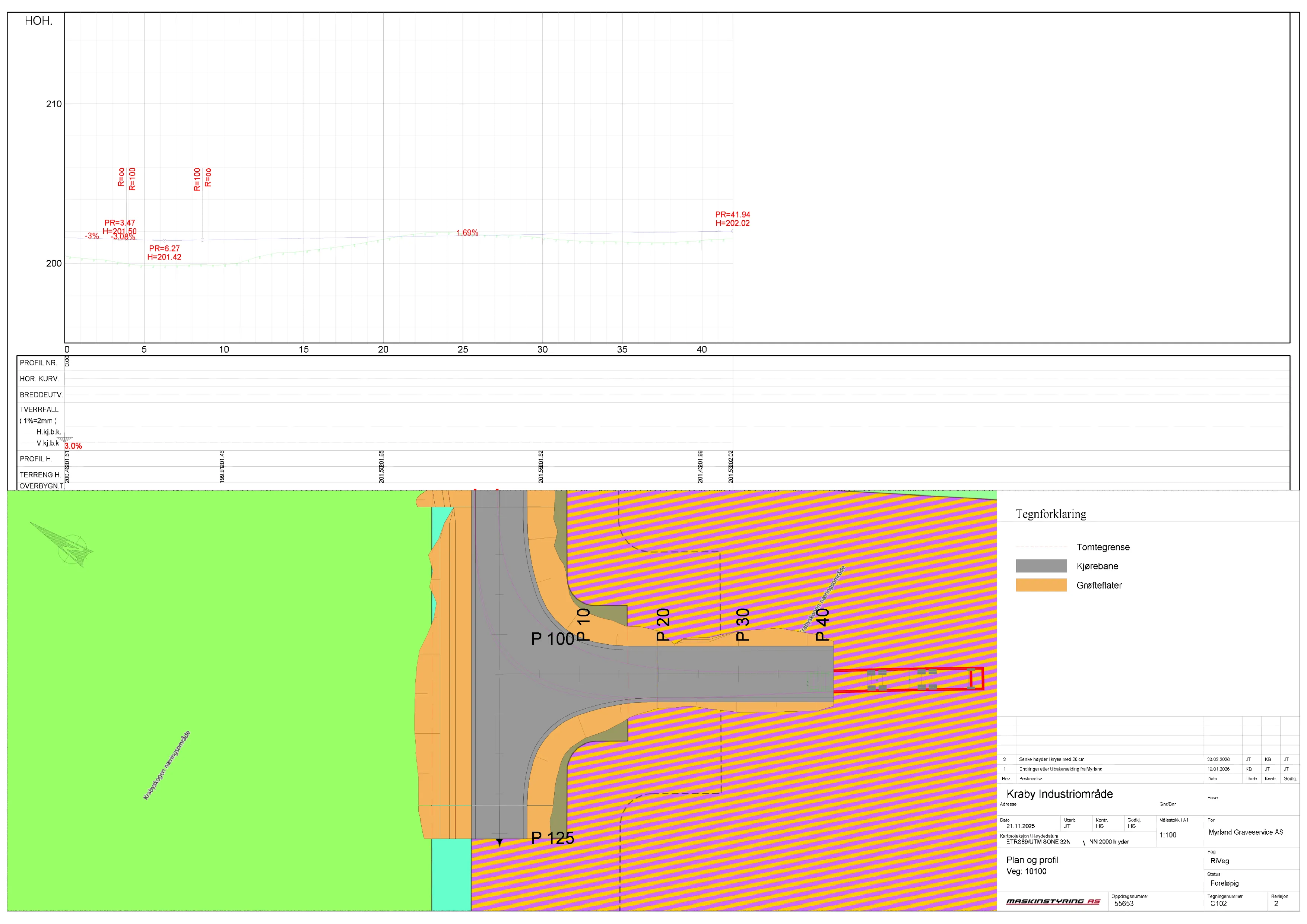Click the "Beskrivelse" column header
This screenshot has width=1307, height=924.
click(x=1030, y=779)
